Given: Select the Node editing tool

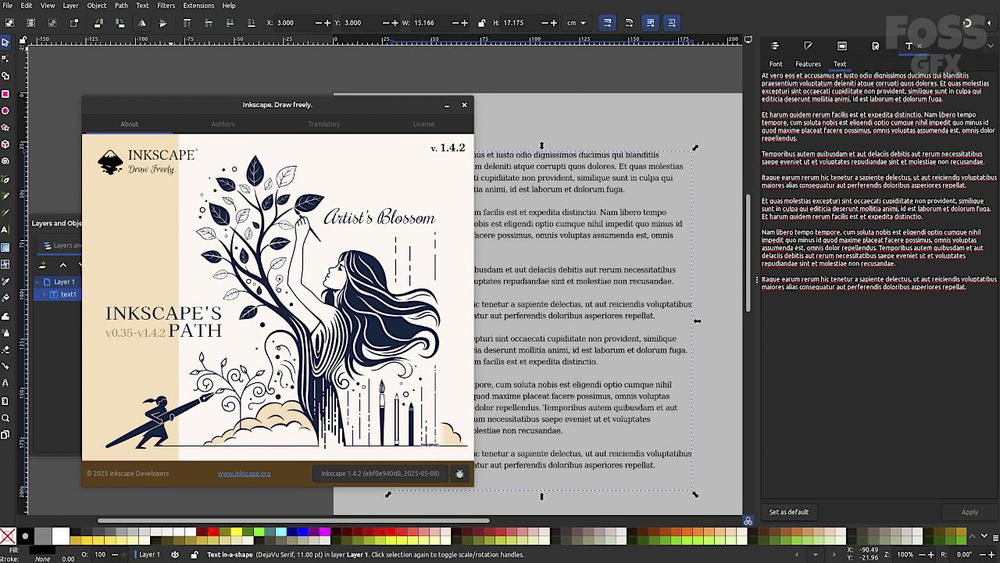Looking at the screenshot, I should point(6,59).
